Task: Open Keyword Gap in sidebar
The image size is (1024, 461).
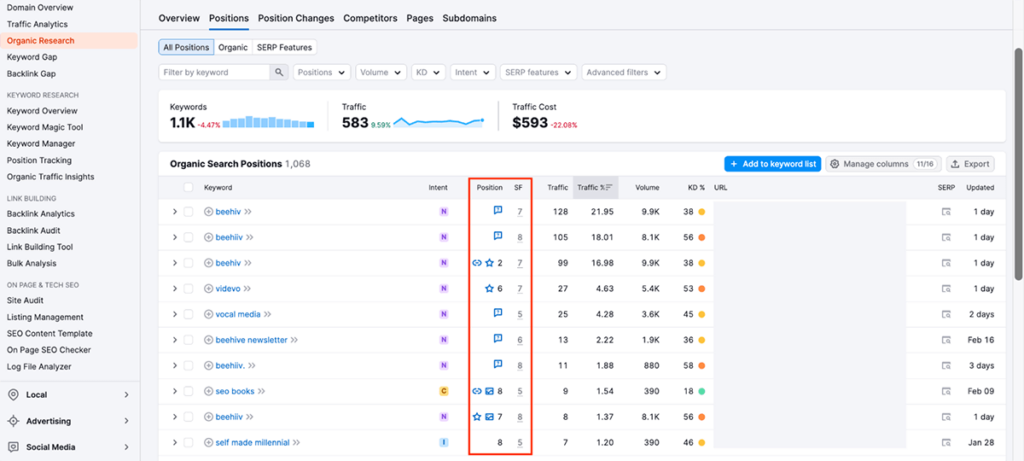Action: (32, 57)
